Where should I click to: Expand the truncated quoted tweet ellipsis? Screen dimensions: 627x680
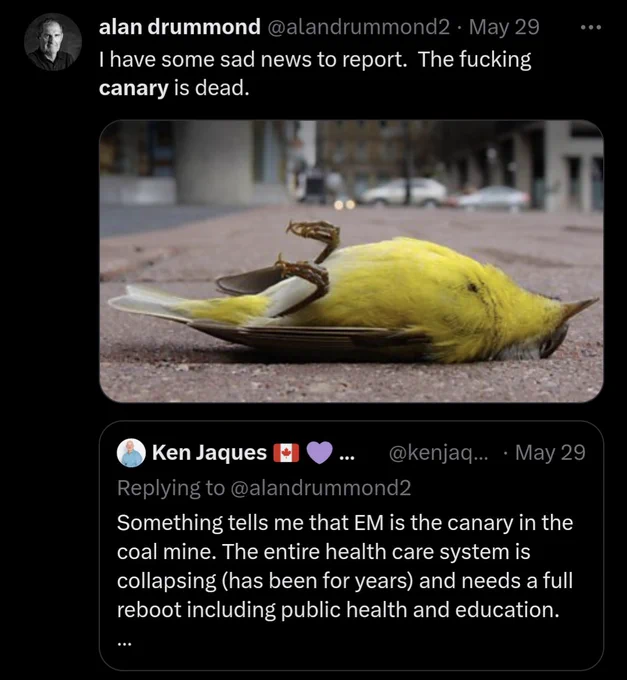124,644
